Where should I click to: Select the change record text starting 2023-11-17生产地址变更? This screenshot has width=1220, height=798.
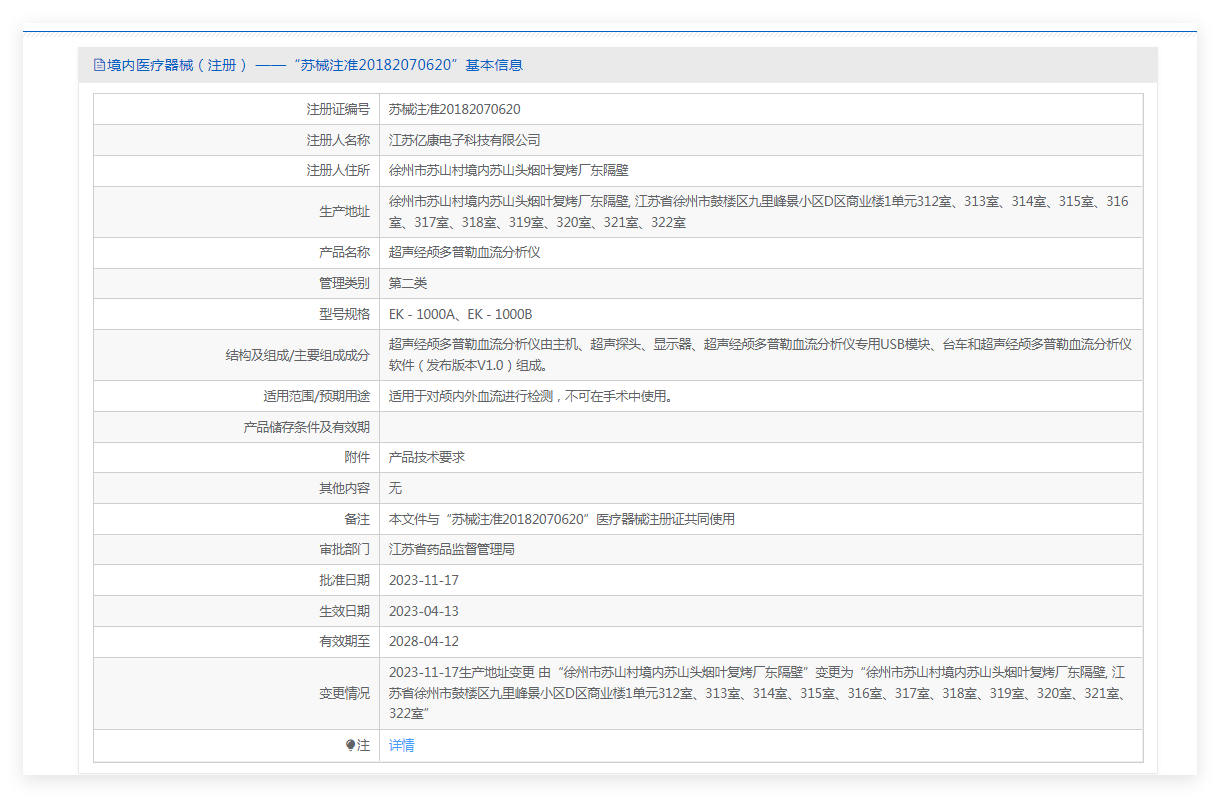point(758,693)
